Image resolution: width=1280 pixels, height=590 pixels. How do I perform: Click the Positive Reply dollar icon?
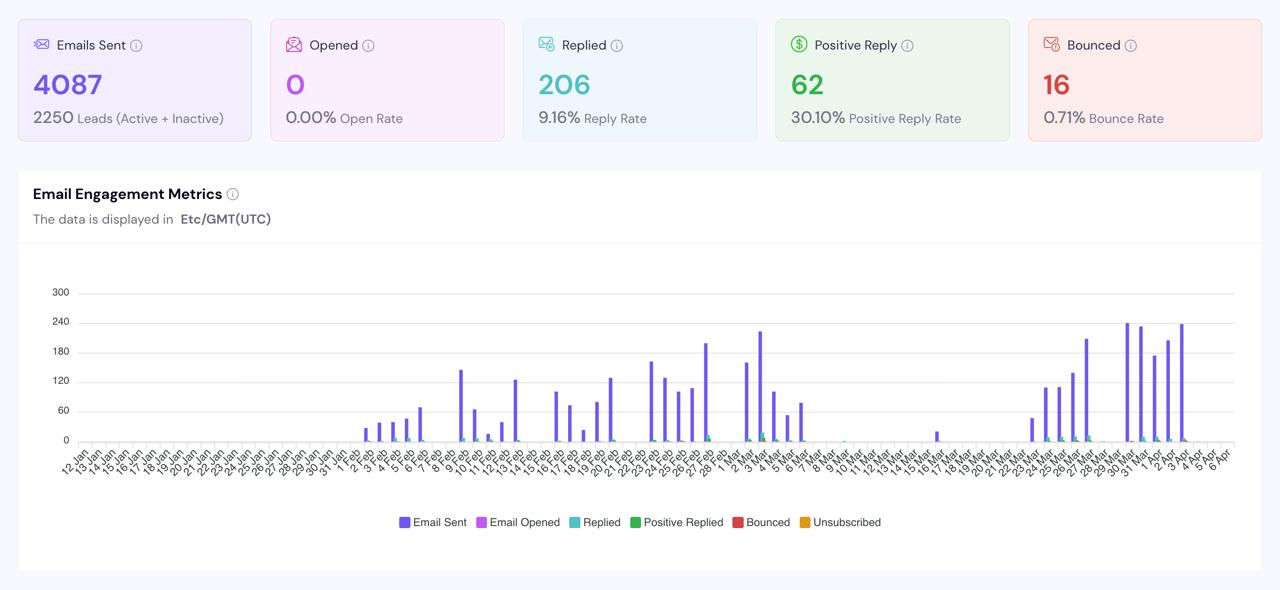click(799, 45)
